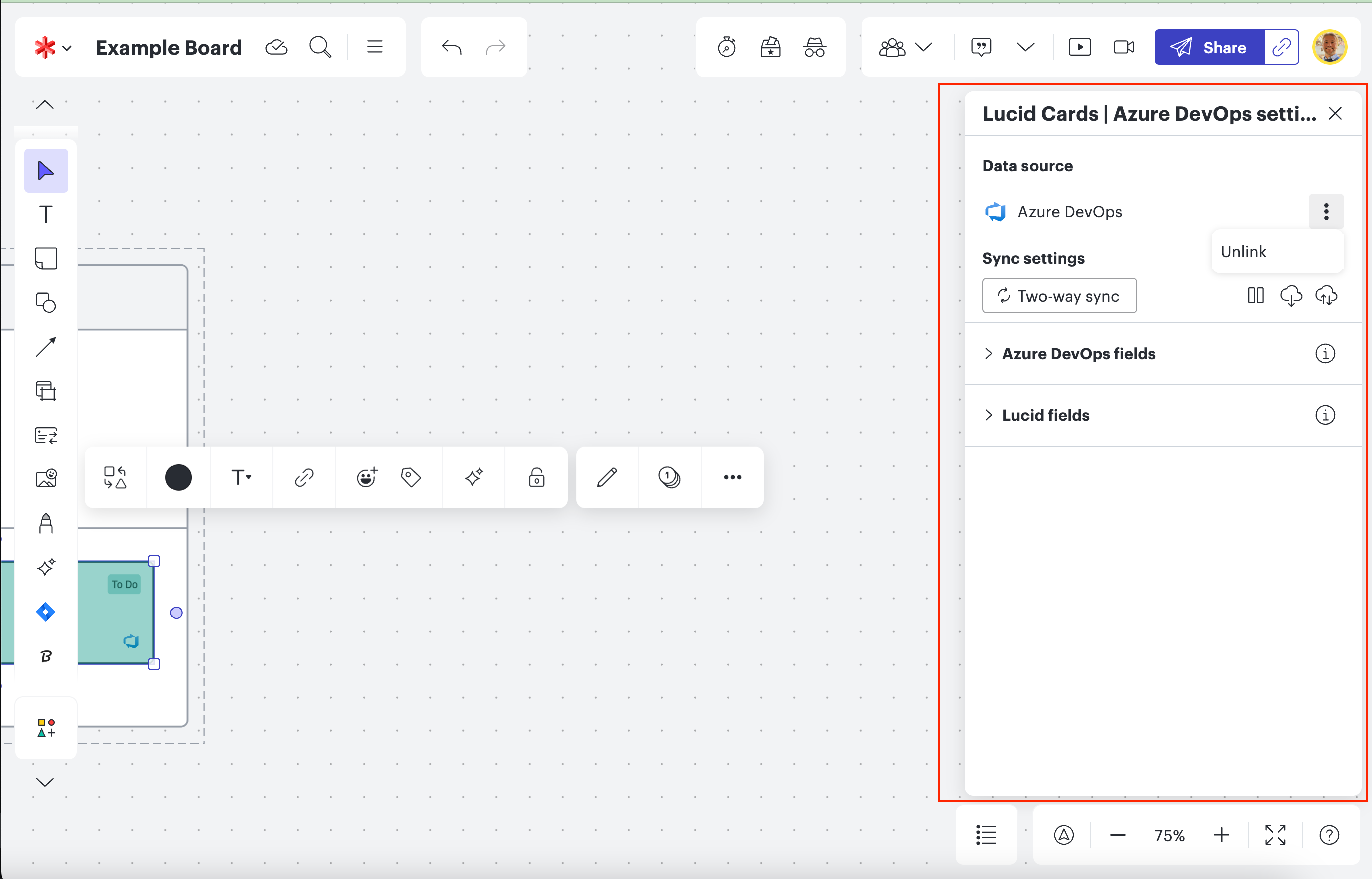Open the Jira diamond integration icon
Screen dimensions: 1372x879
point(46,612)
